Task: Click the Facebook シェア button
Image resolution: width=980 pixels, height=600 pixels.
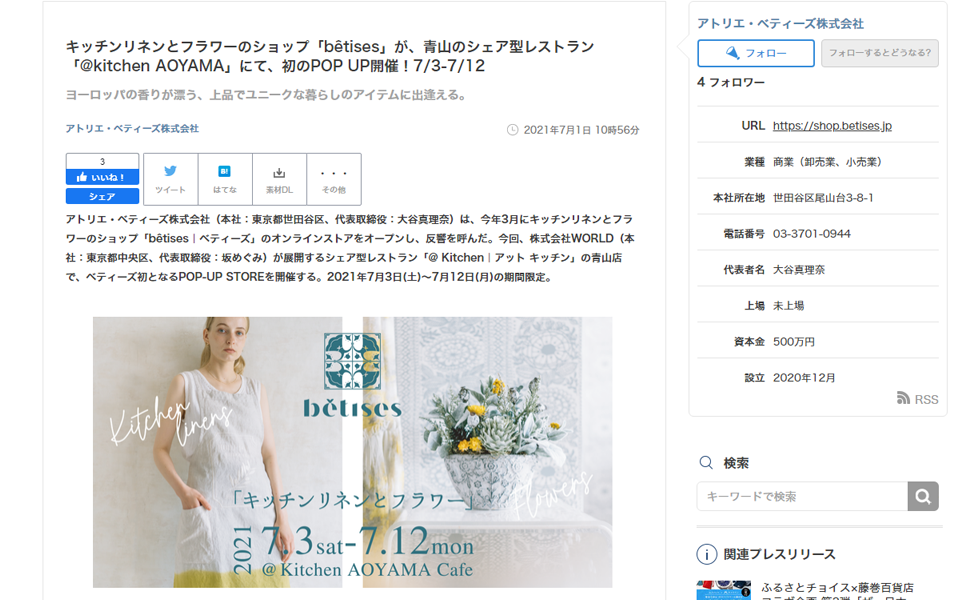Action: pos(102,196)
